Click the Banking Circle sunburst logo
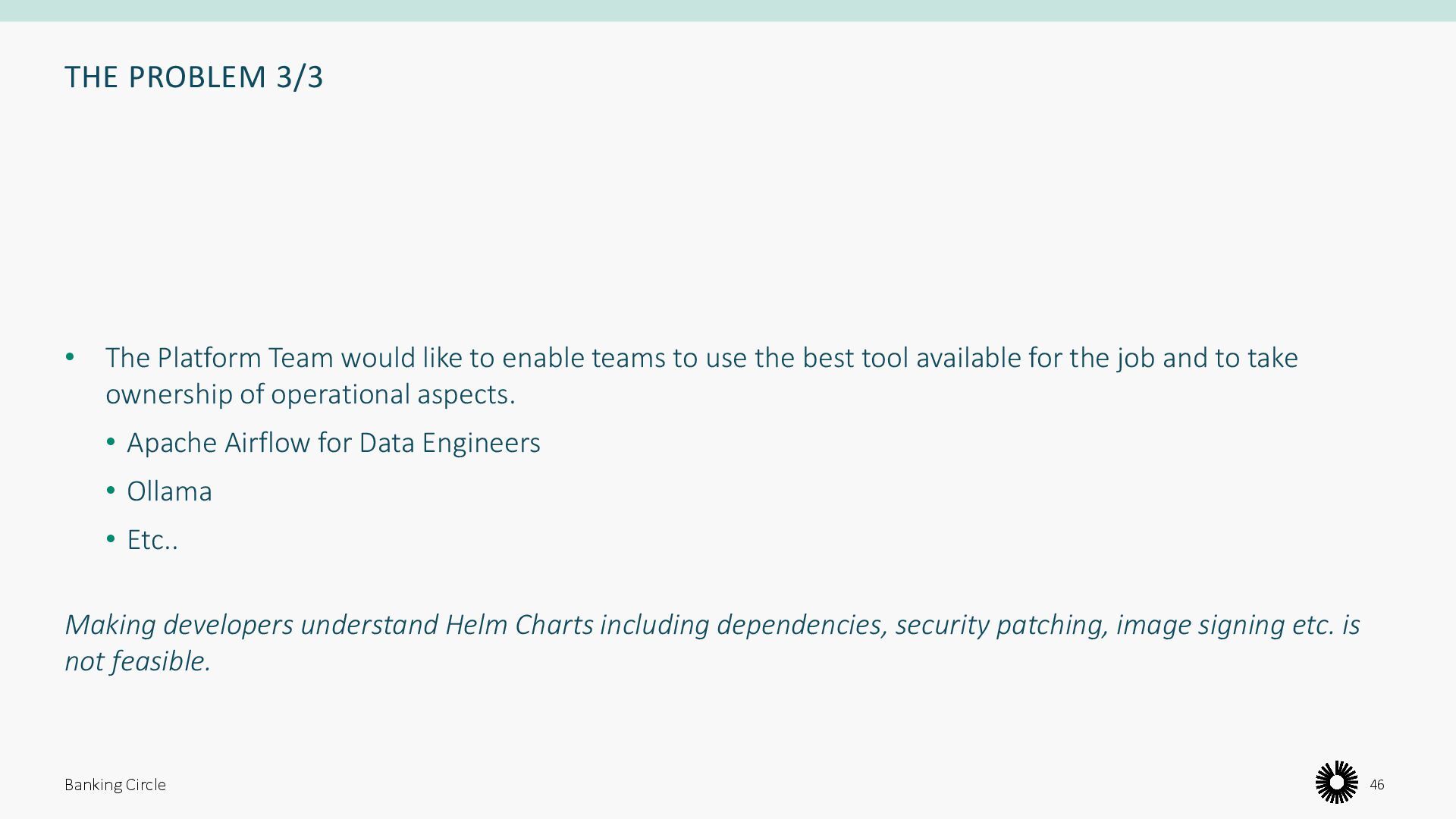 coord(1336,782)
